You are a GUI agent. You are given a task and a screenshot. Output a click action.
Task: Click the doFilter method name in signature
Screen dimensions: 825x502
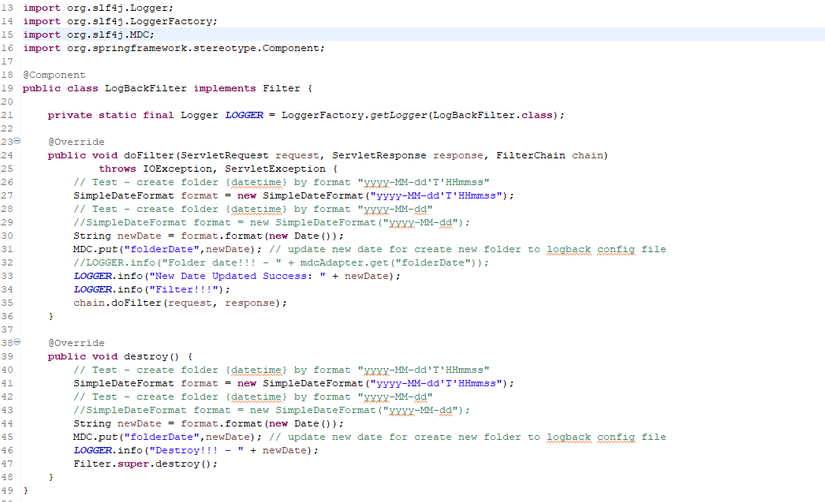coord(149,156)
